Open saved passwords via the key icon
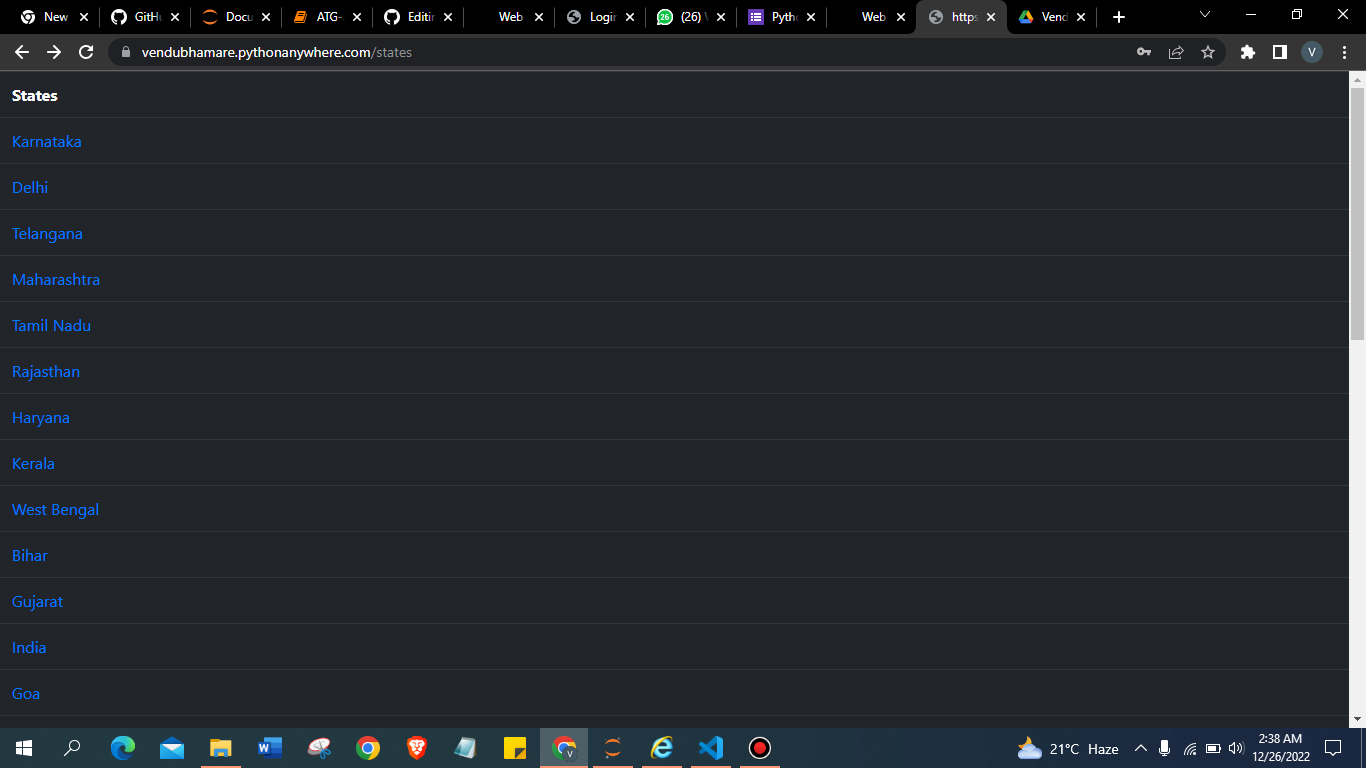The height and width of the screenshot is (768, 1366). 1143,51
